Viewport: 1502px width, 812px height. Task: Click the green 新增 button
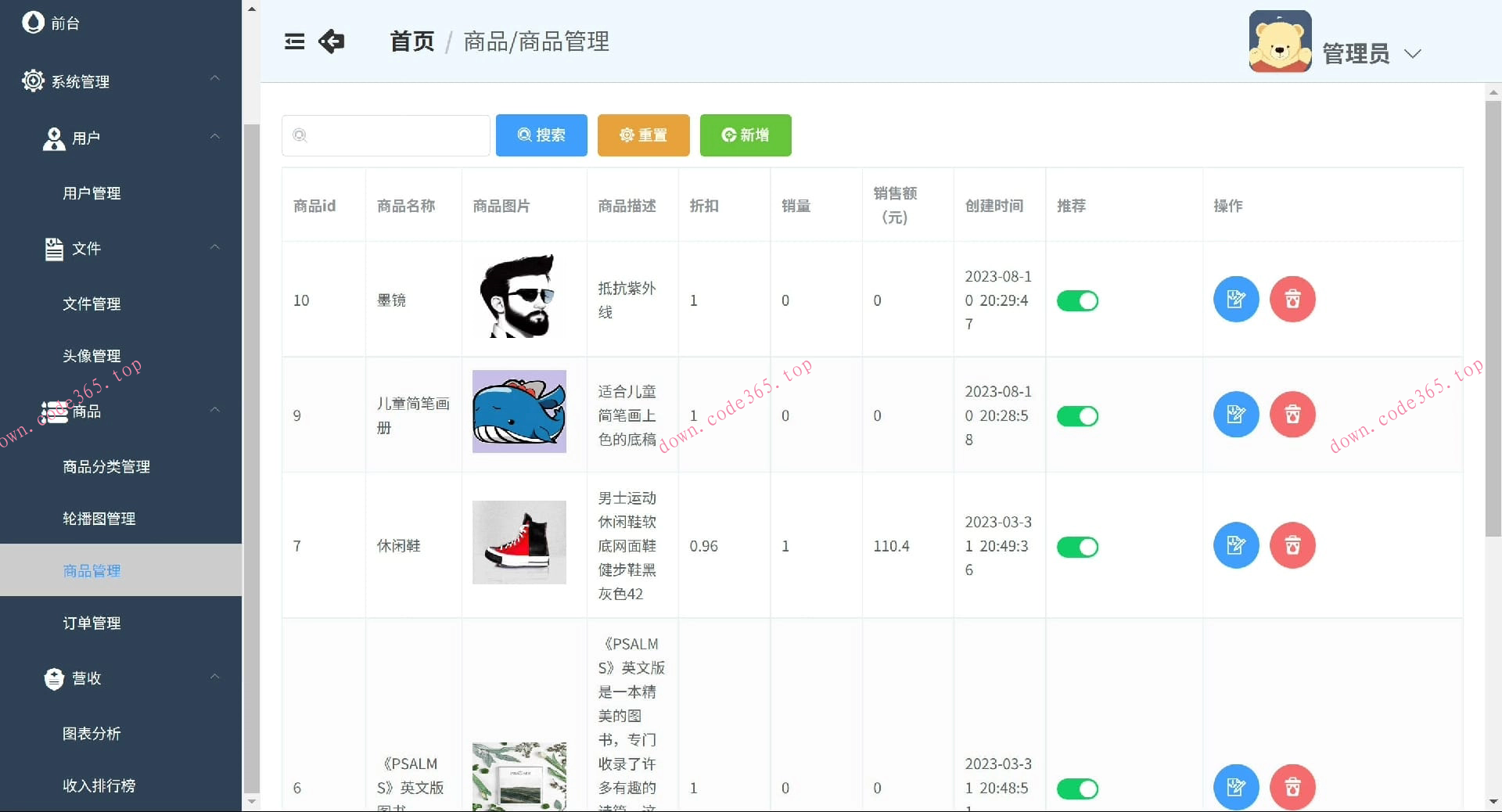745,135
